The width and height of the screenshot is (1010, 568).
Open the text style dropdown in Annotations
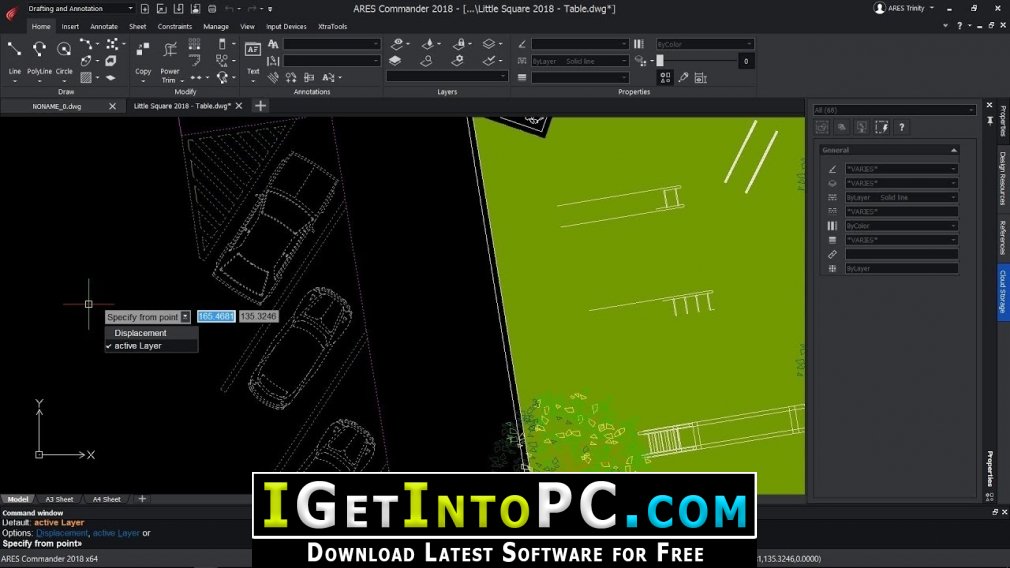[332, 44]
